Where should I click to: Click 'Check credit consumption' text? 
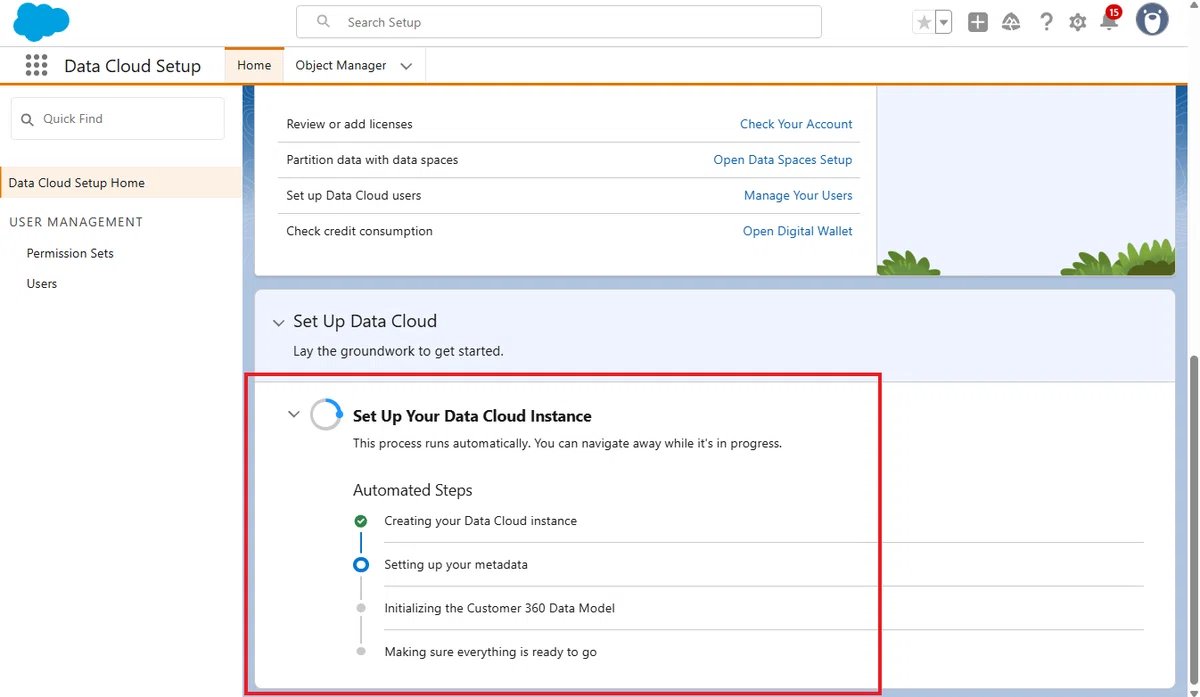click(x=359, y=231)
